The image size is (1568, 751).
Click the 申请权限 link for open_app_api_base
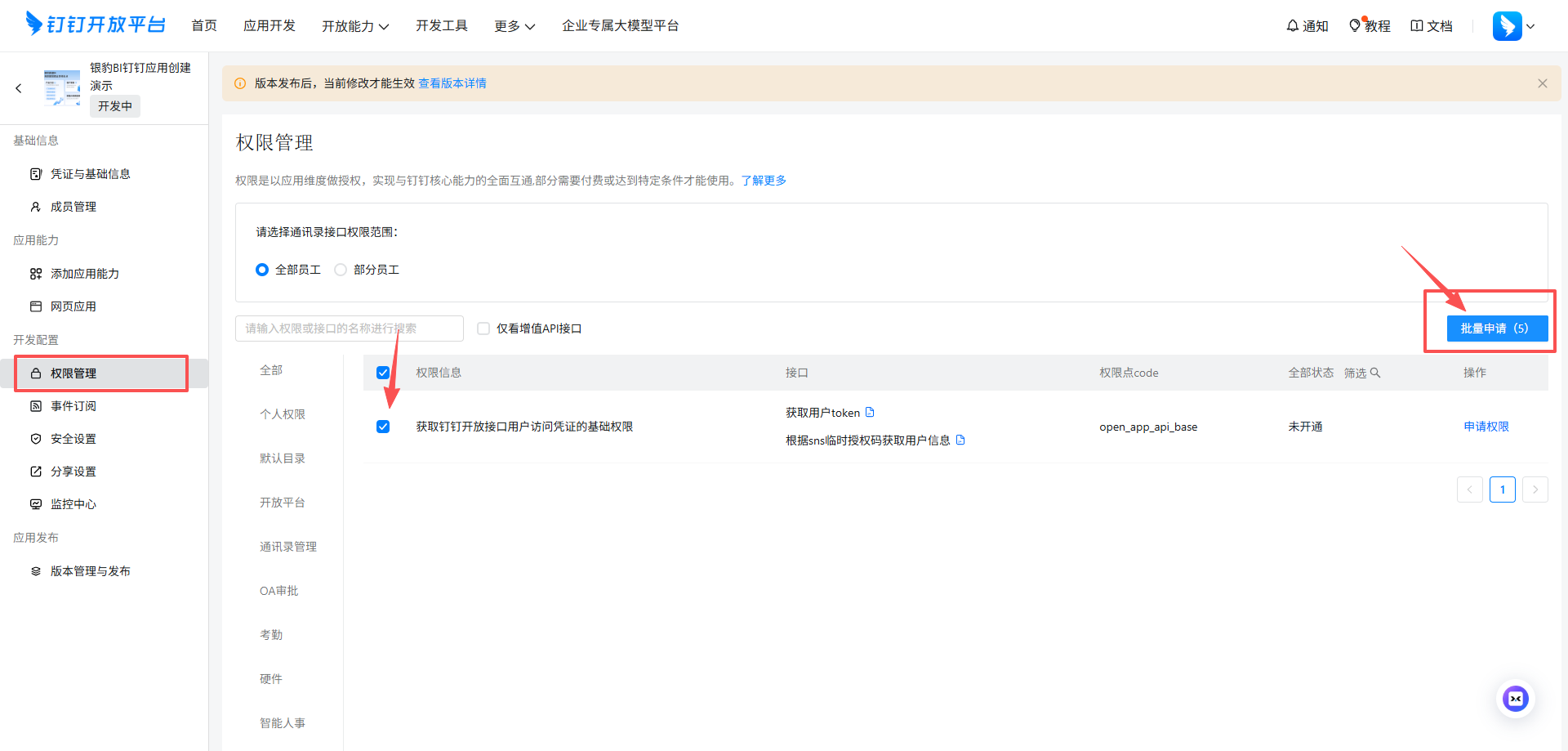click(1486, 426)
